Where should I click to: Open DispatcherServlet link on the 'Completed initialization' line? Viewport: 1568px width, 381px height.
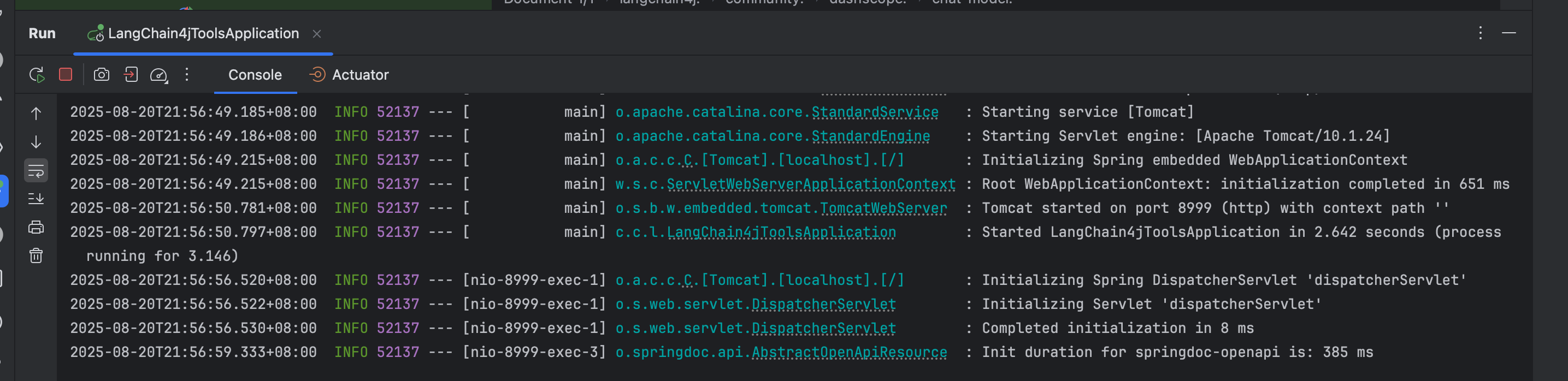(823, 328)
